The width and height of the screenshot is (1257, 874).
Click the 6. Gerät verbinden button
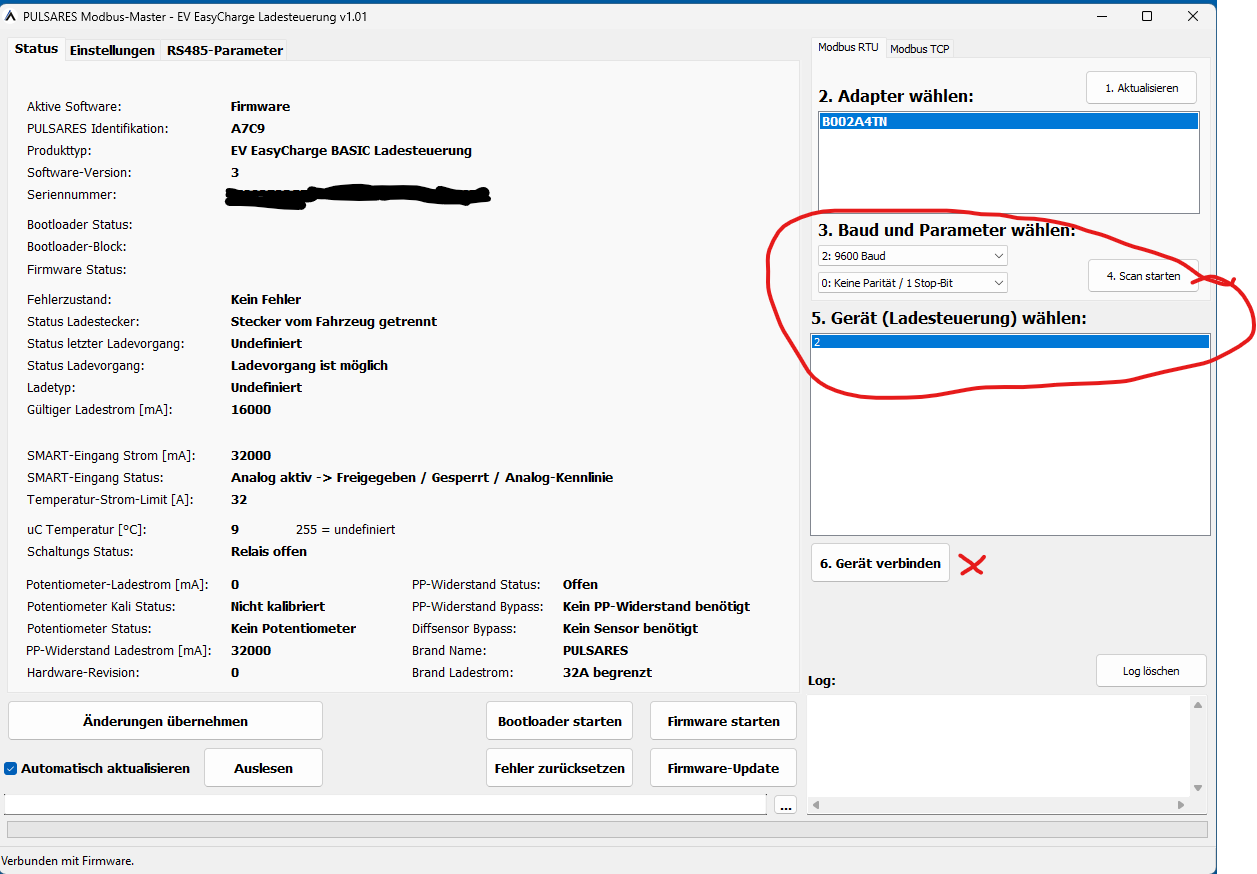coord(880,563)
